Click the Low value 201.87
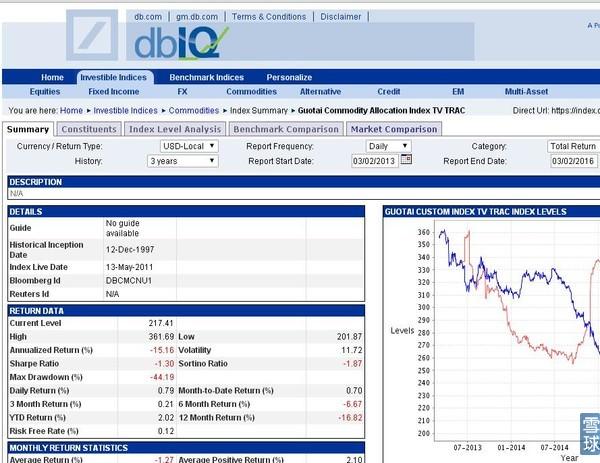The width and height of the screenshot is (600, 463). 349,337
